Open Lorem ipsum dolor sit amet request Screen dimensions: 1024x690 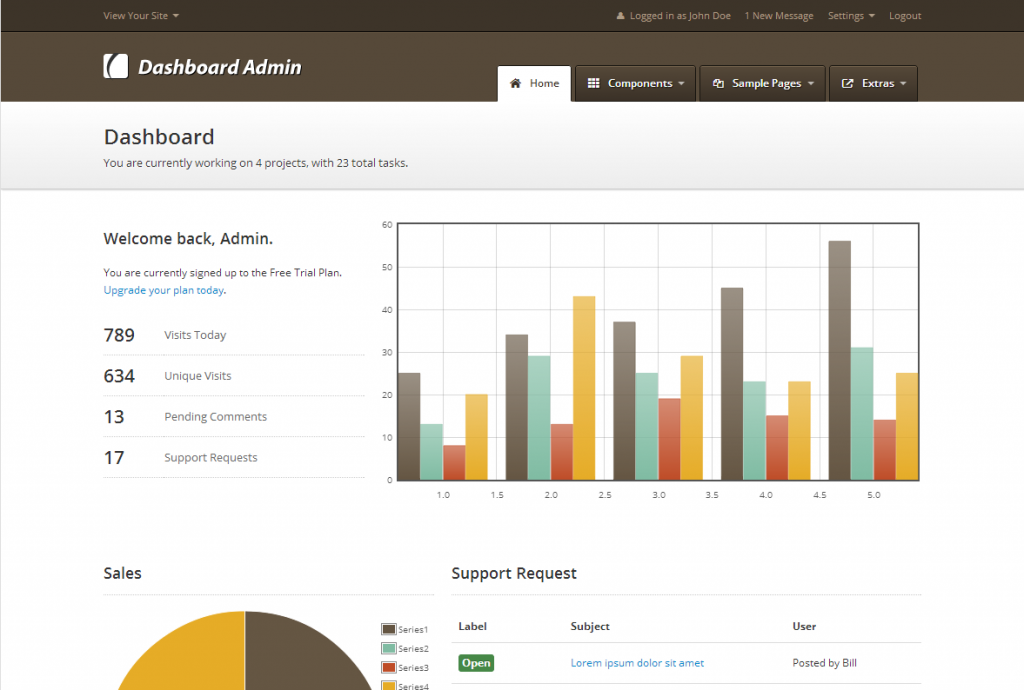pyautogui.click(x=637, y=663)
